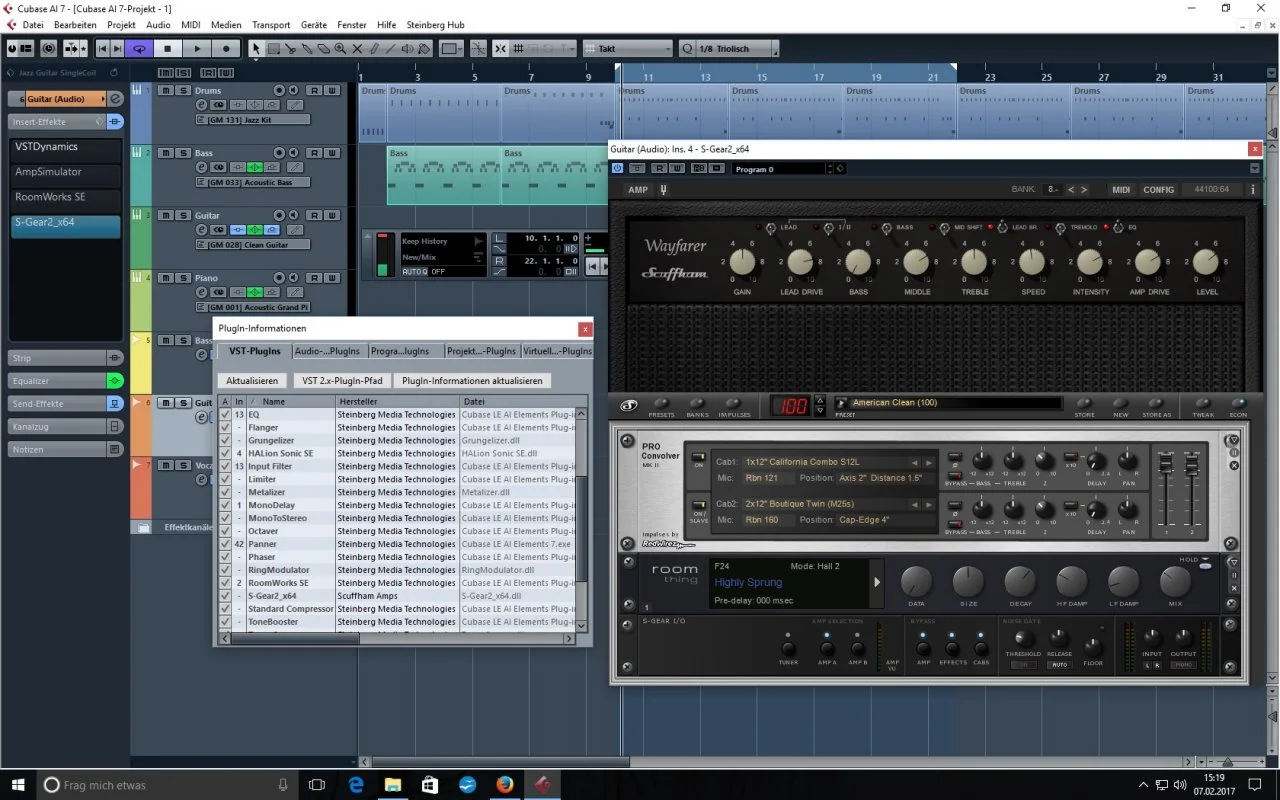This screenshot has width=1280, height=800.
Task: Activate the Cycle loop transport button
Action: pos(138,48)
